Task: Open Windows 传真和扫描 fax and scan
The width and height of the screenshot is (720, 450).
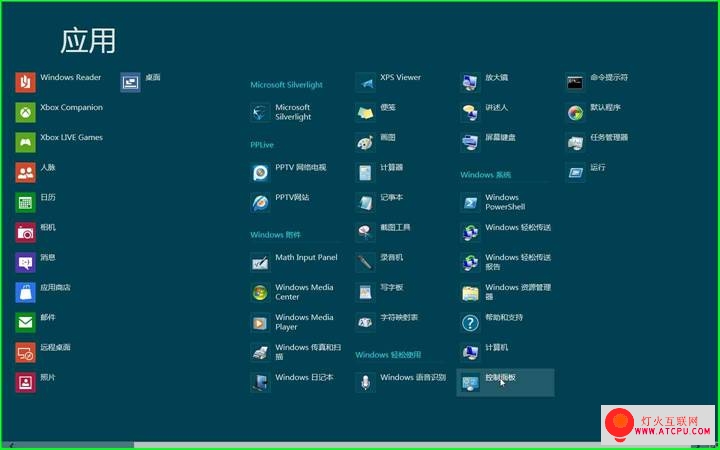Action: click(x=296, y=352)
